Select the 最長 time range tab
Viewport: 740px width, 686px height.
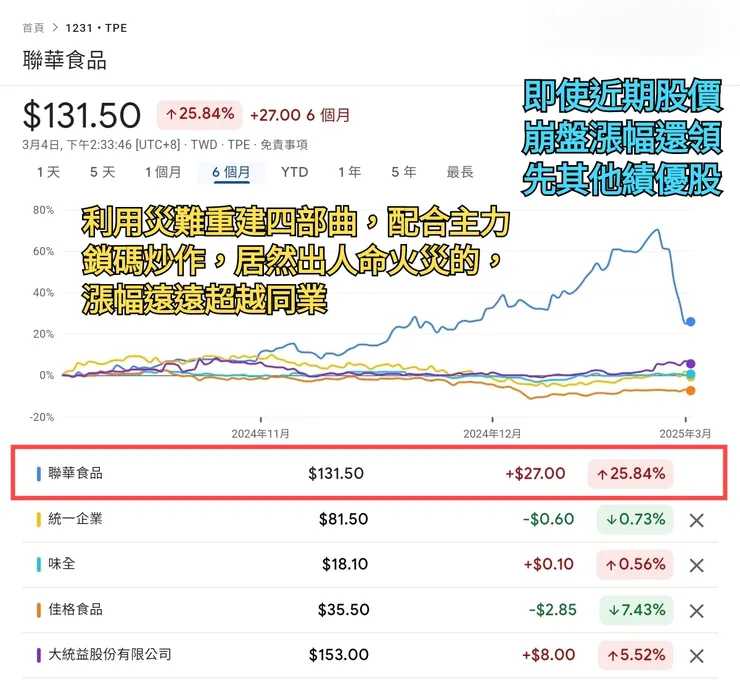pos(460,172)
